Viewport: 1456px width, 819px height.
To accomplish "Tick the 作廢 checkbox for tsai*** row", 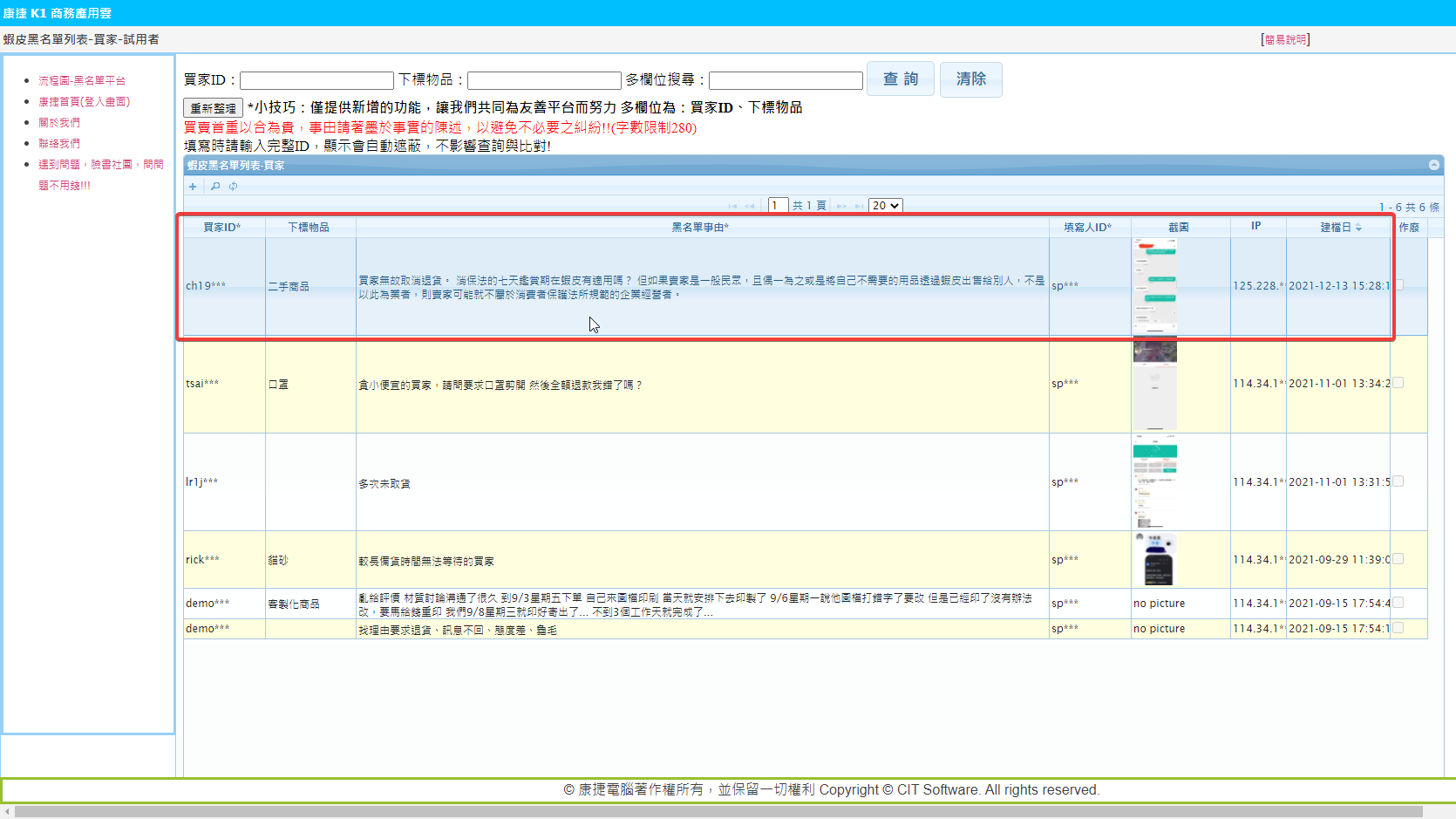I will pyautogui.click(x=1398, y=383).
